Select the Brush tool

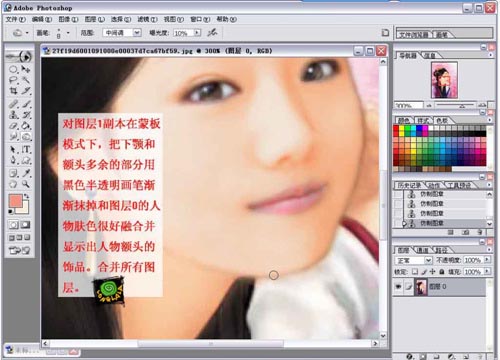tap(26, 104)
